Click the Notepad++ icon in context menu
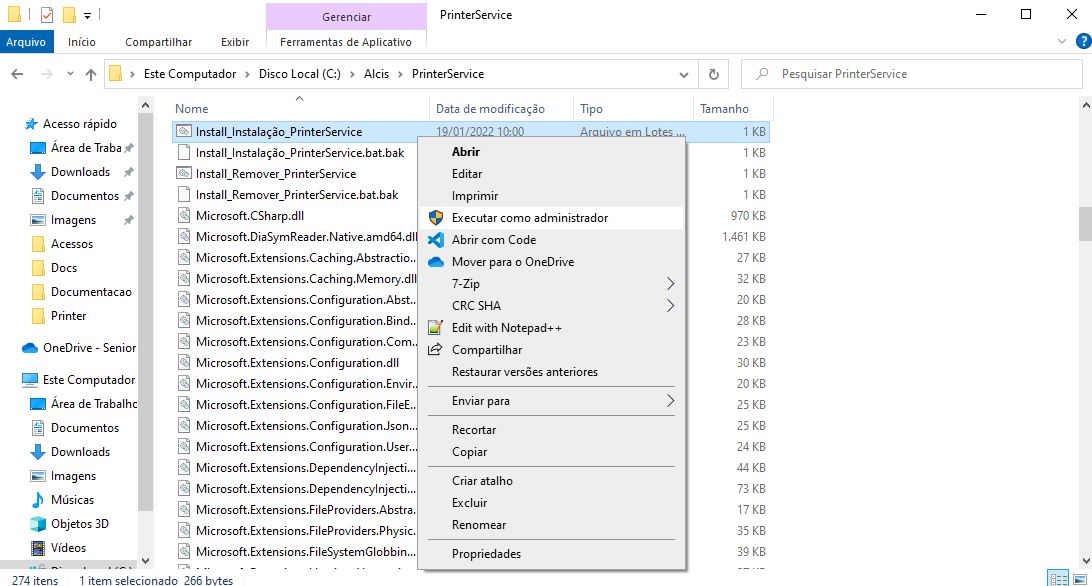This screenshot has width=1092, height=586. [436, 327]
